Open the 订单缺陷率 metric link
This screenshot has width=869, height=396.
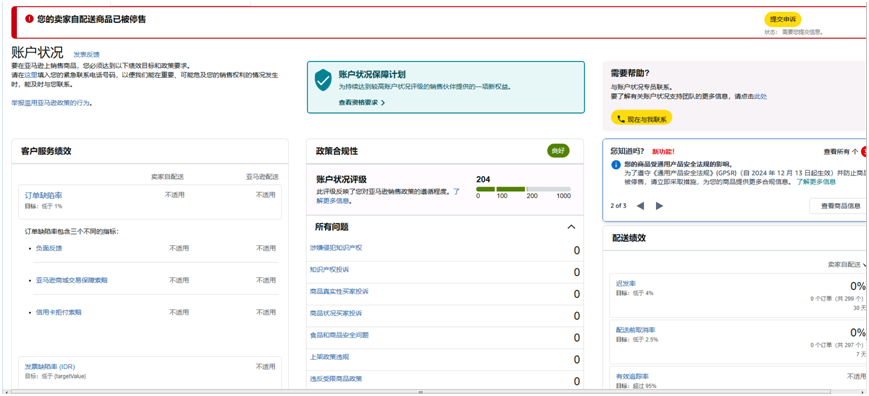[43, 195]
